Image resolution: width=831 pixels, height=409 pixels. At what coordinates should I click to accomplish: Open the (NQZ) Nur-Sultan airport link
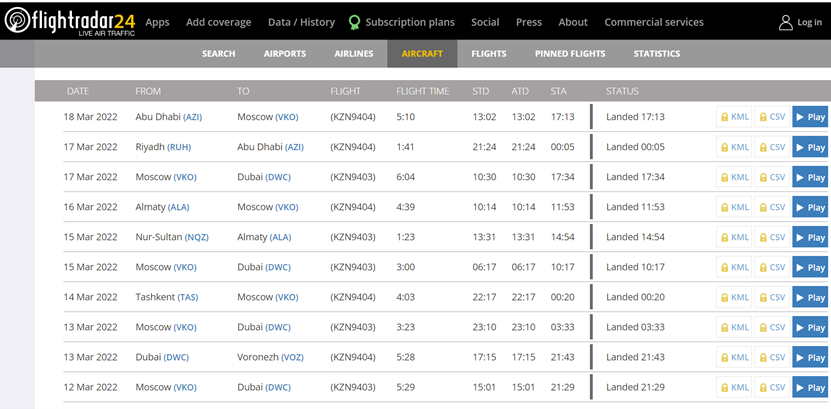click(197, 237)
